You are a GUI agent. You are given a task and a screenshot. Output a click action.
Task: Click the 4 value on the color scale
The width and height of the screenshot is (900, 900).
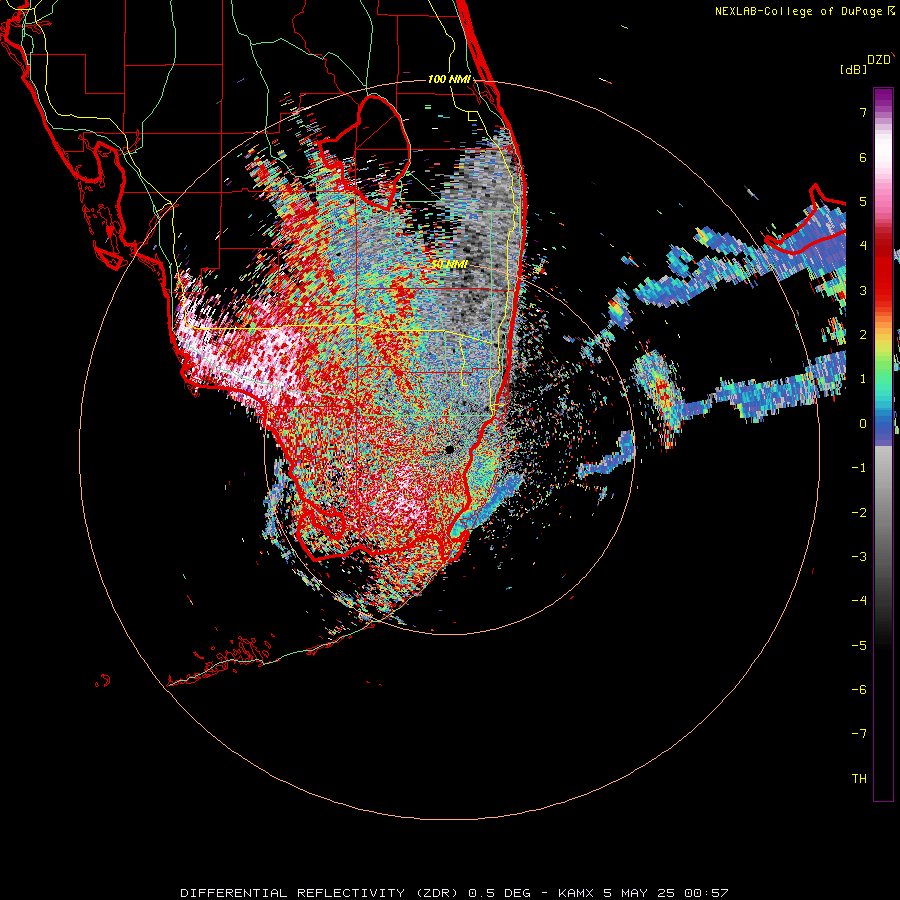863,246
